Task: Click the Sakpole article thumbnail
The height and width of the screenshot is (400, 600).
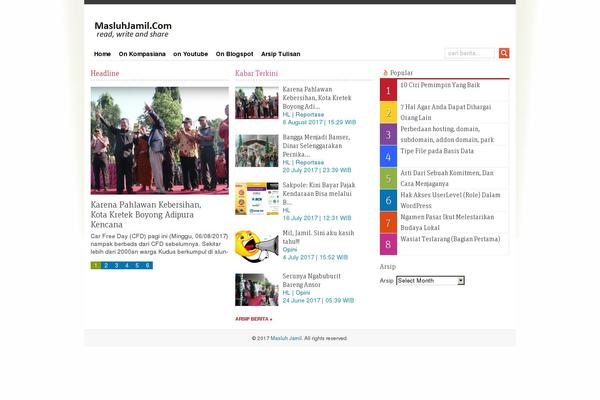Action: pos(257,199)
